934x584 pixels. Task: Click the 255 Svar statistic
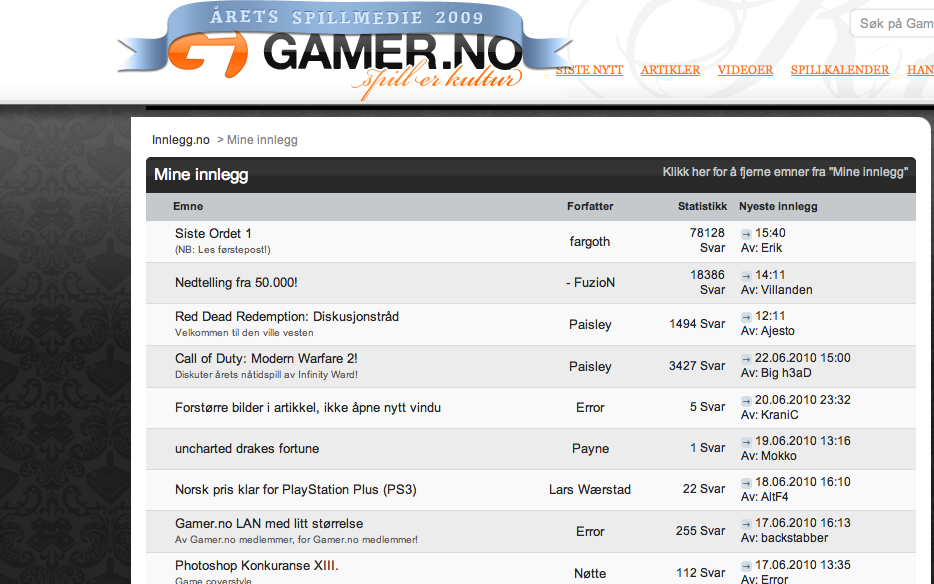point(700,531)
